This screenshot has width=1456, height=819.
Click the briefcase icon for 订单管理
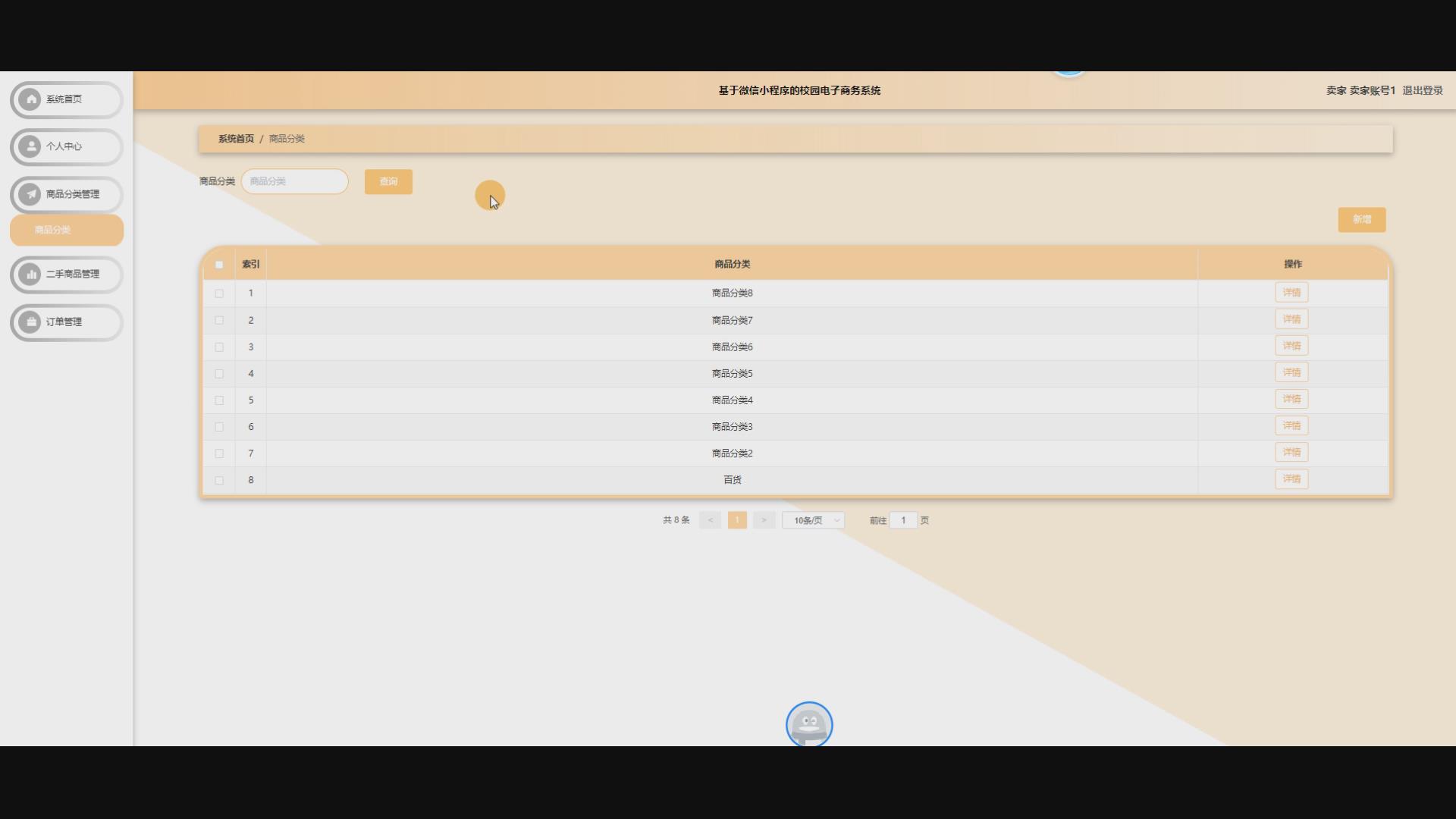30,322
